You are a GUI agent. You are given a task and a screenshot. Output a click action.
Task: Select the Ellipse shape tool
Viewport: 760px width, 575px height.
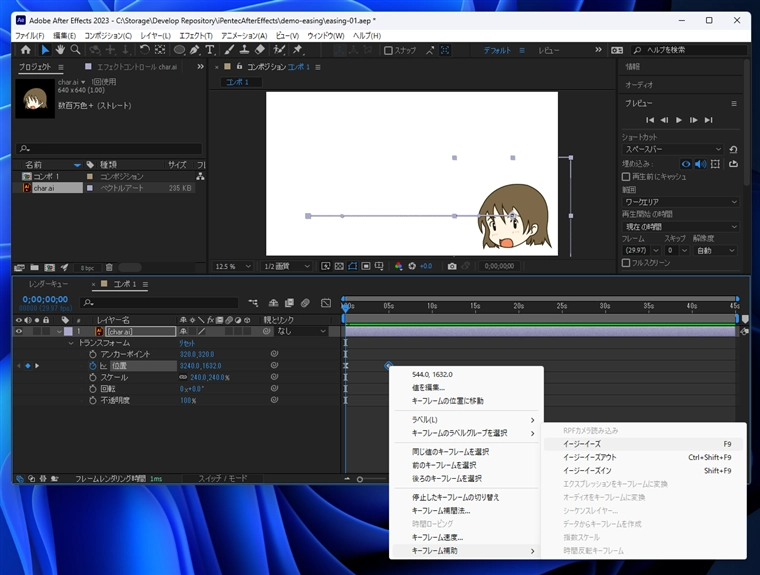(179, 50)
